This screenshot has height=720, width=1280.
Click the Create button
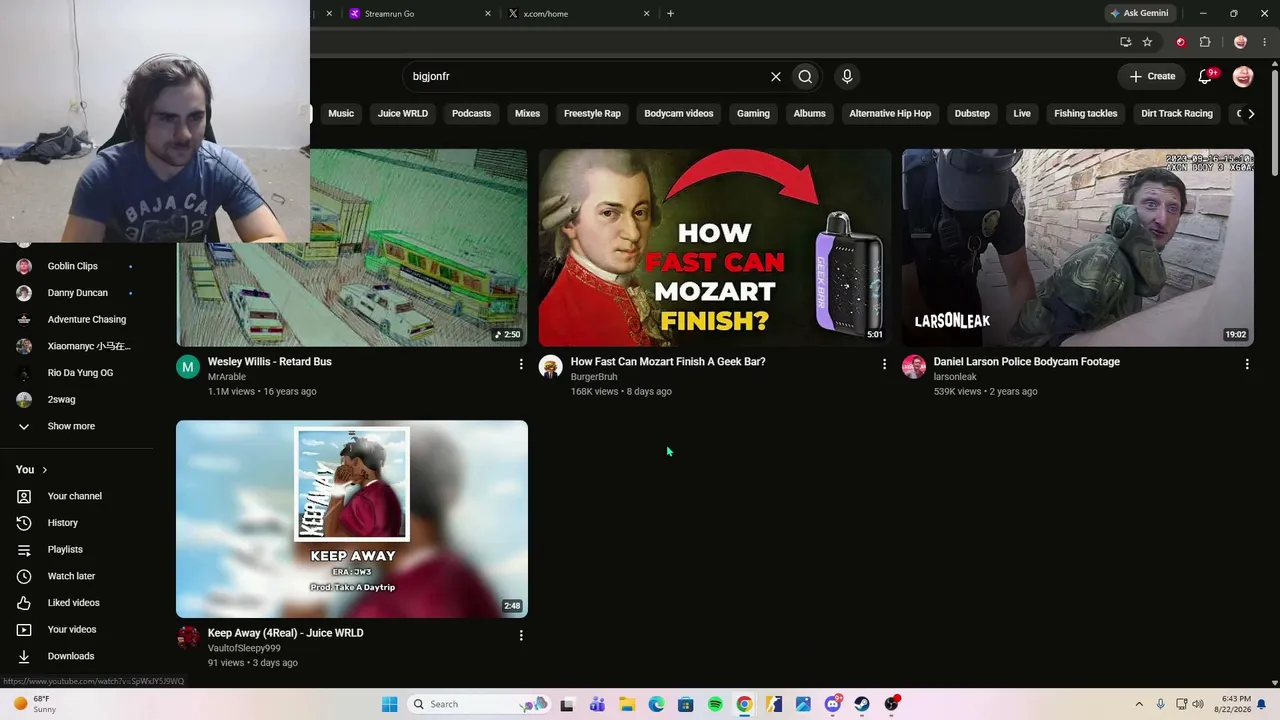click(1152, 76)
